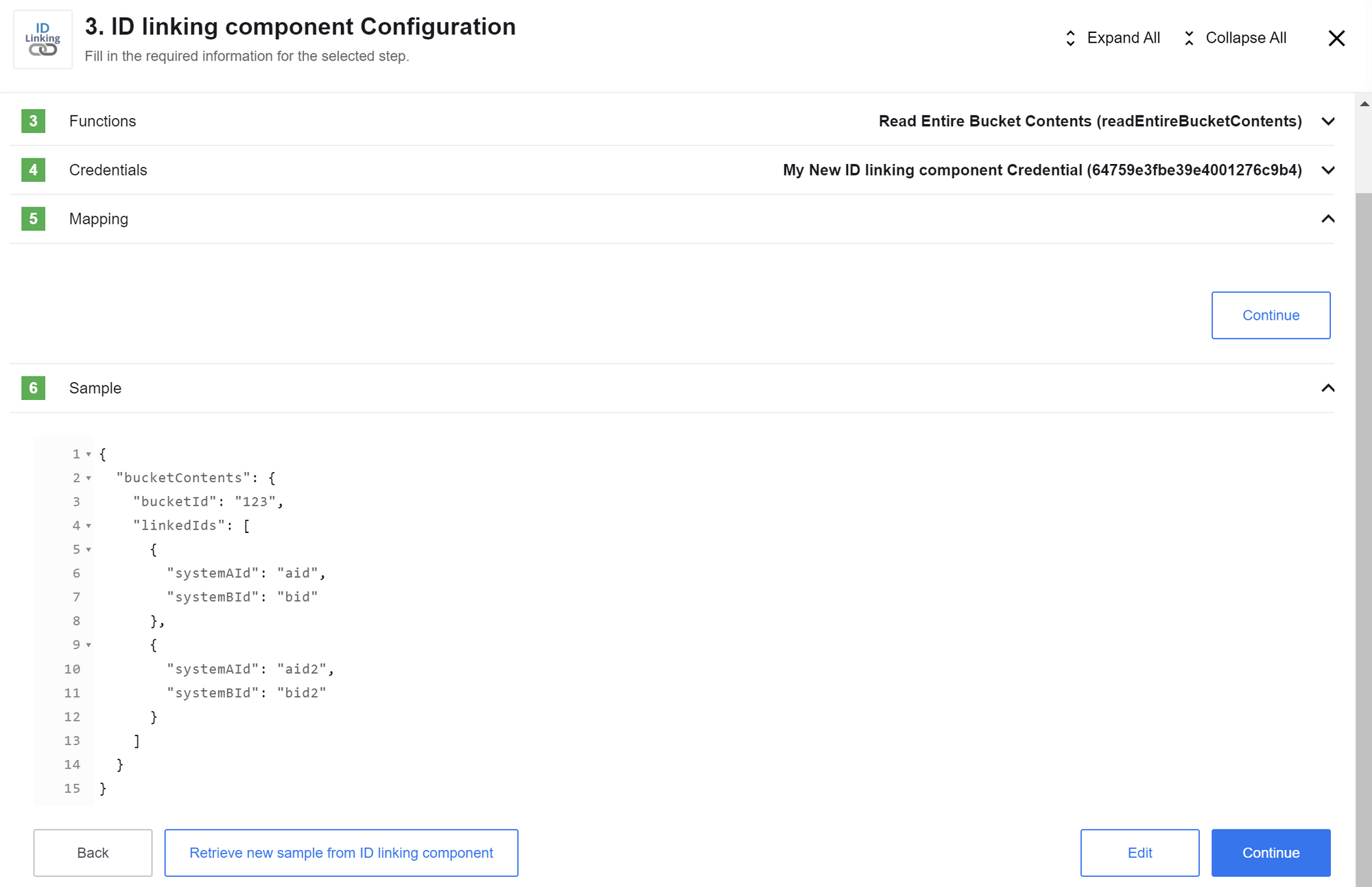This screenshot has width=1372, height=887.
Task: Click the Edit button bottom right
Action: 1140,852
